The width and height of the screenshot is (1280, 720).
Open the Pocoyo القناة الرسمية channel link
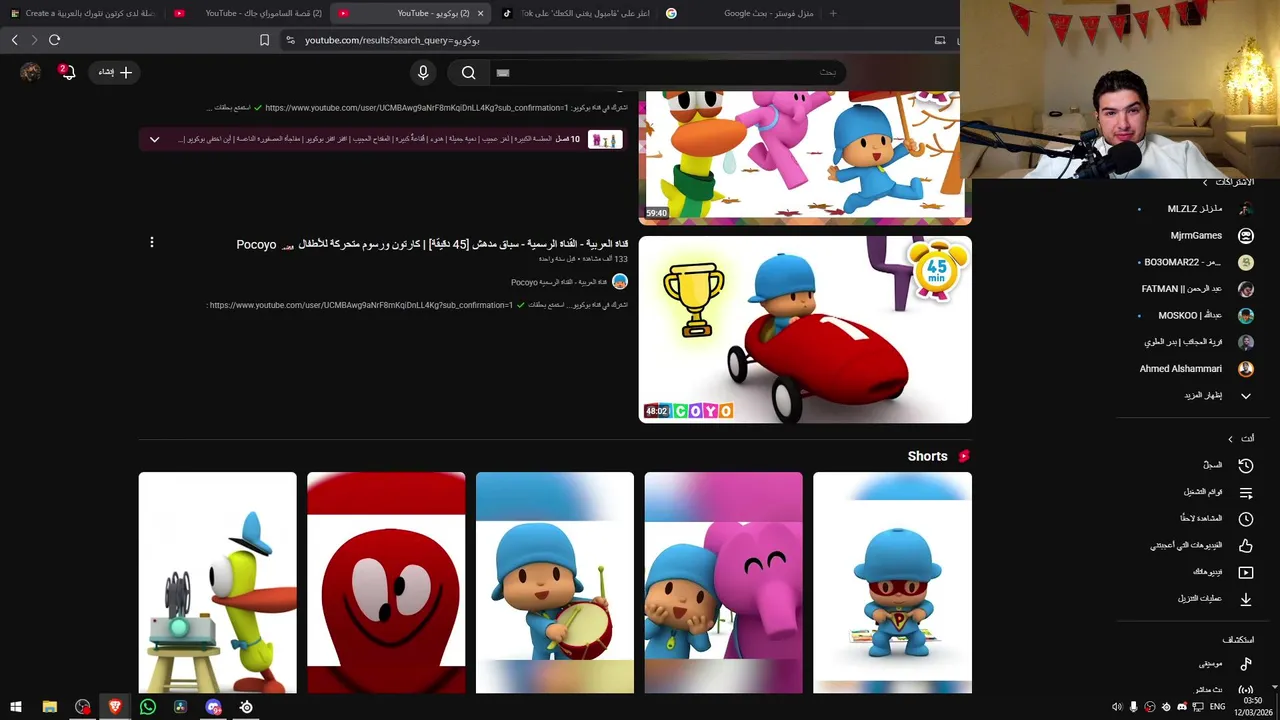click(559, 282)
